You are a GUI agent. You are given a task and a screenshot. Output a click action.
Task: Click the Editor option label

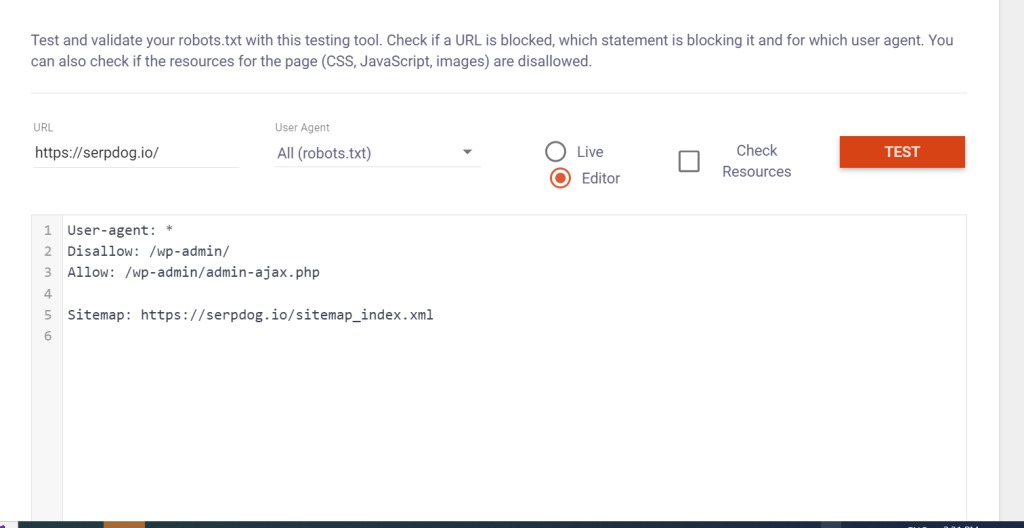pyautogui.click(x=601, y=178)
